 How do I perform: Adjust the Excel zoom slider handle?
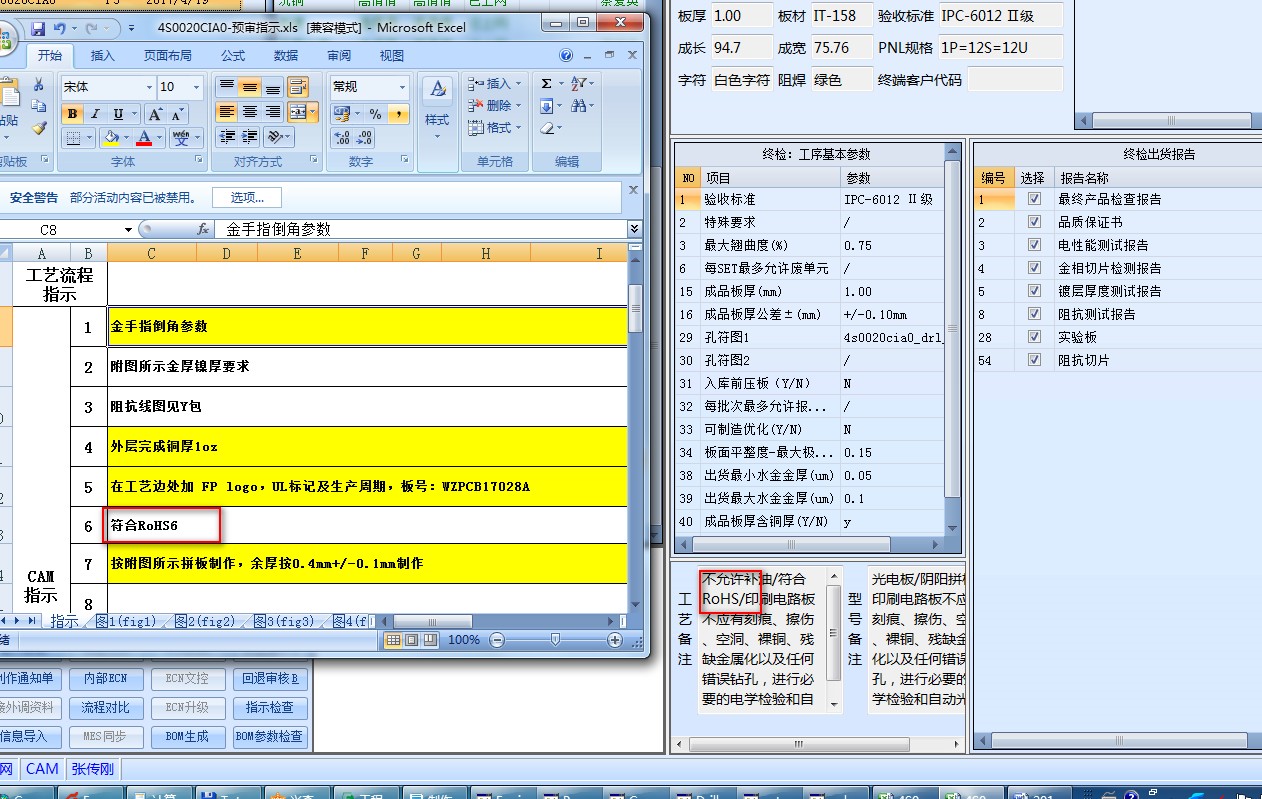click(x=555, y=640)
